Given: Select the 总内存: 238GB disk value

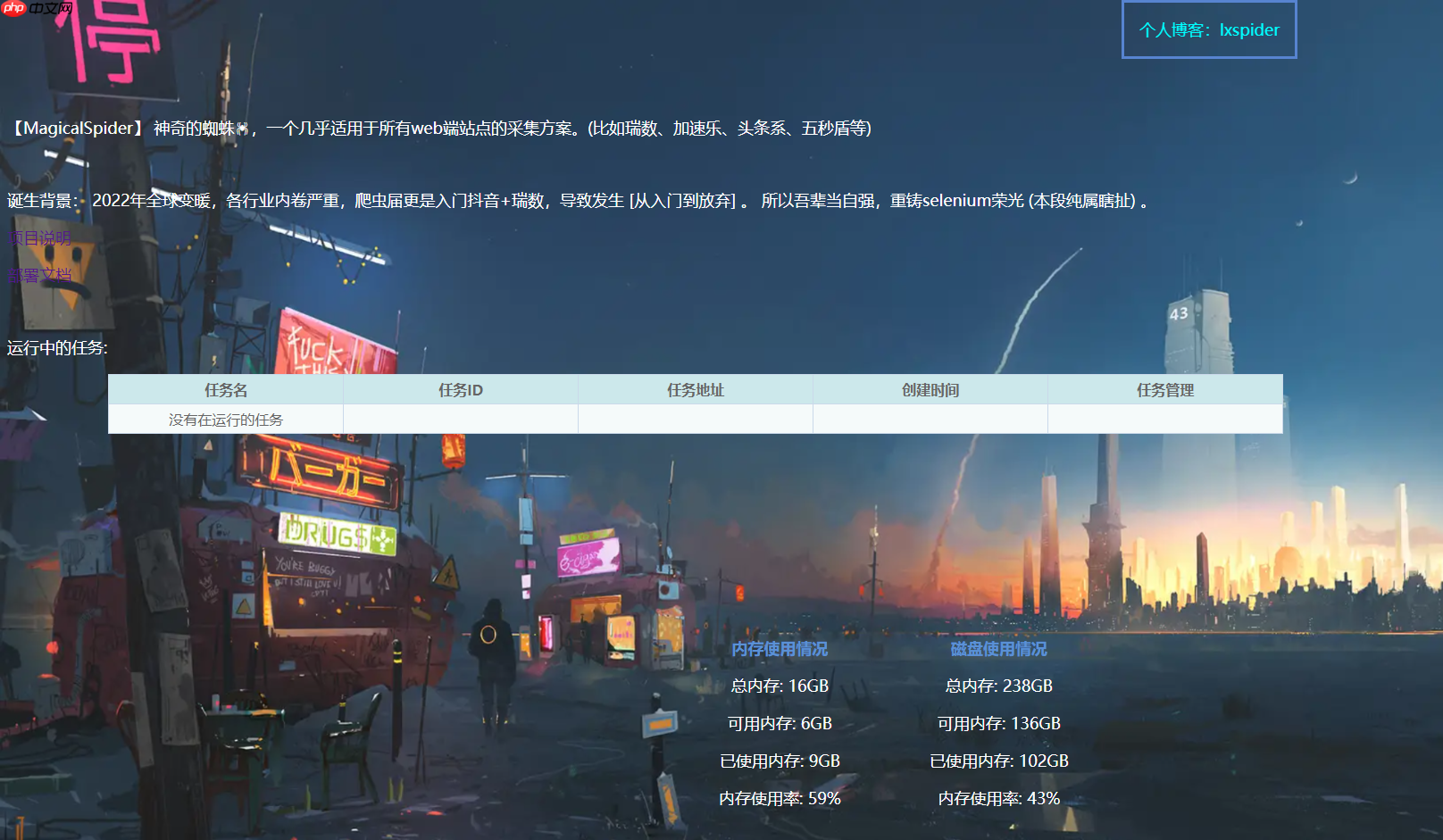Looking at the screenshot, I should pos(998,686).
